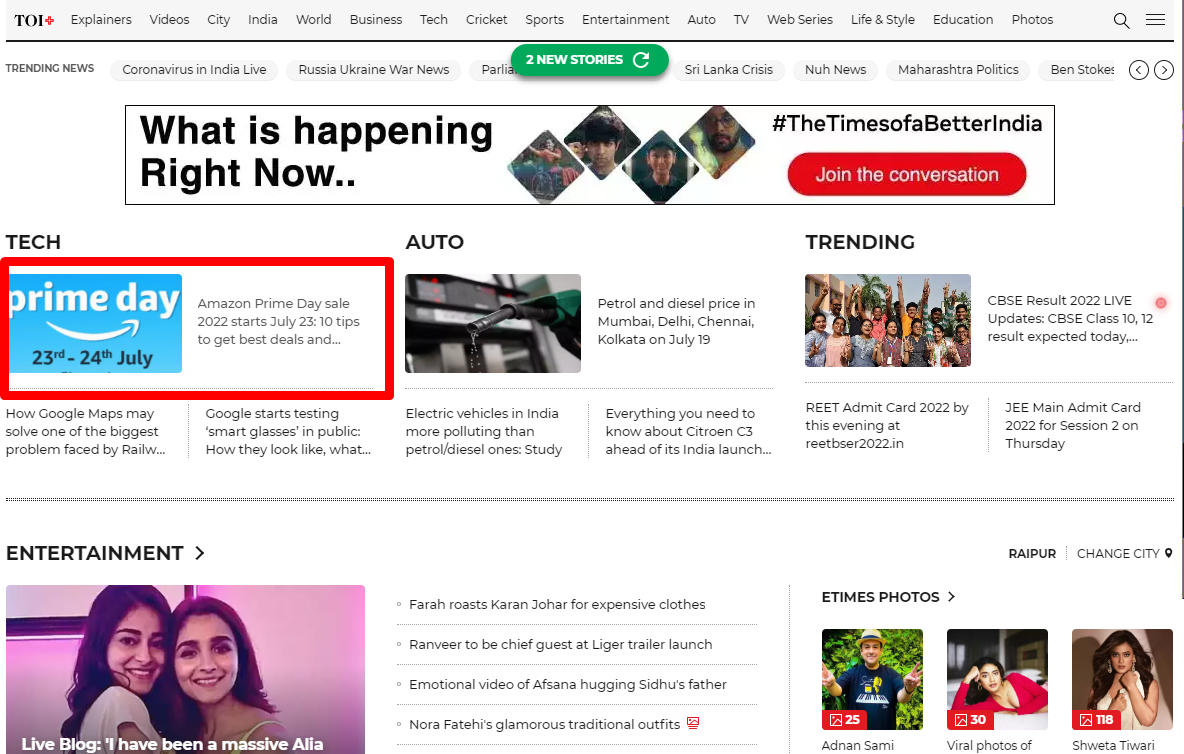The image size is (1184, 754).
Task: Select Sri Lanka Crisis topic
Action: (x=729, y=70)
